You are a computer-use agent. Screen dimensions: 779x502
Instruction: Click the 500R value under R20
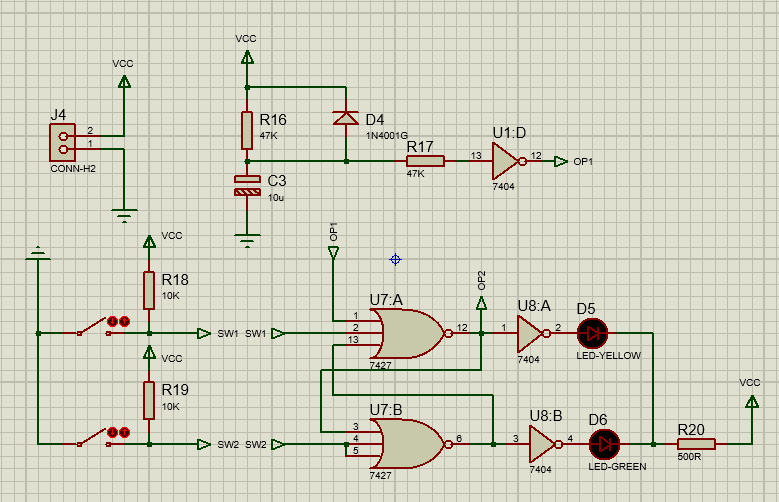[690, 456]
